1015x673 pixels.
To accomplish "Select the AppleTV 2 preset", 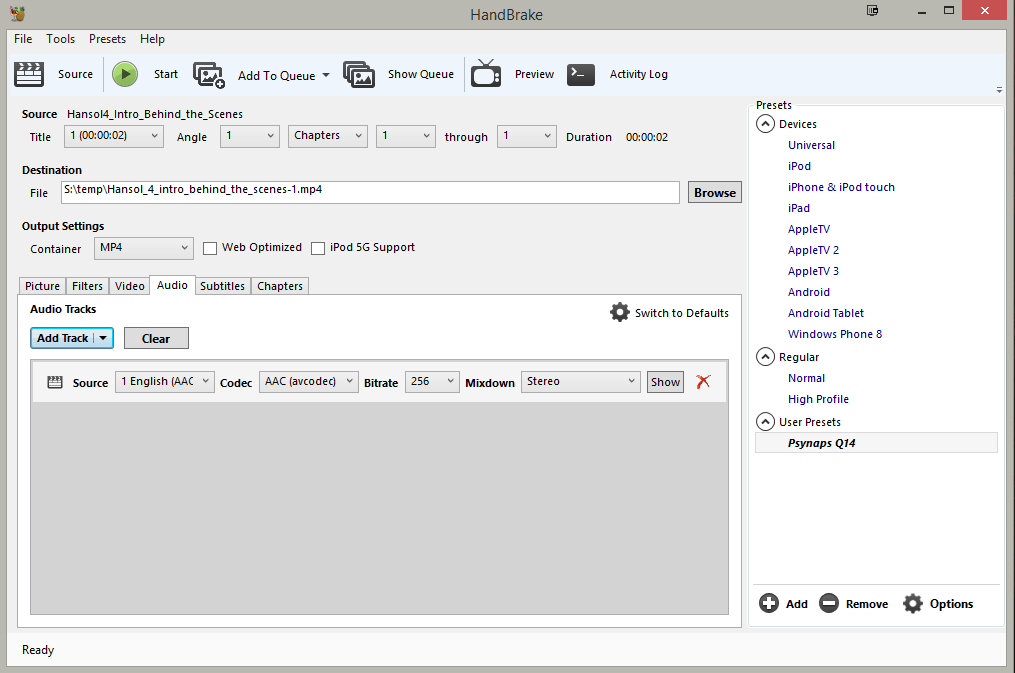I will pyautogui.click(x=813, y=250).
